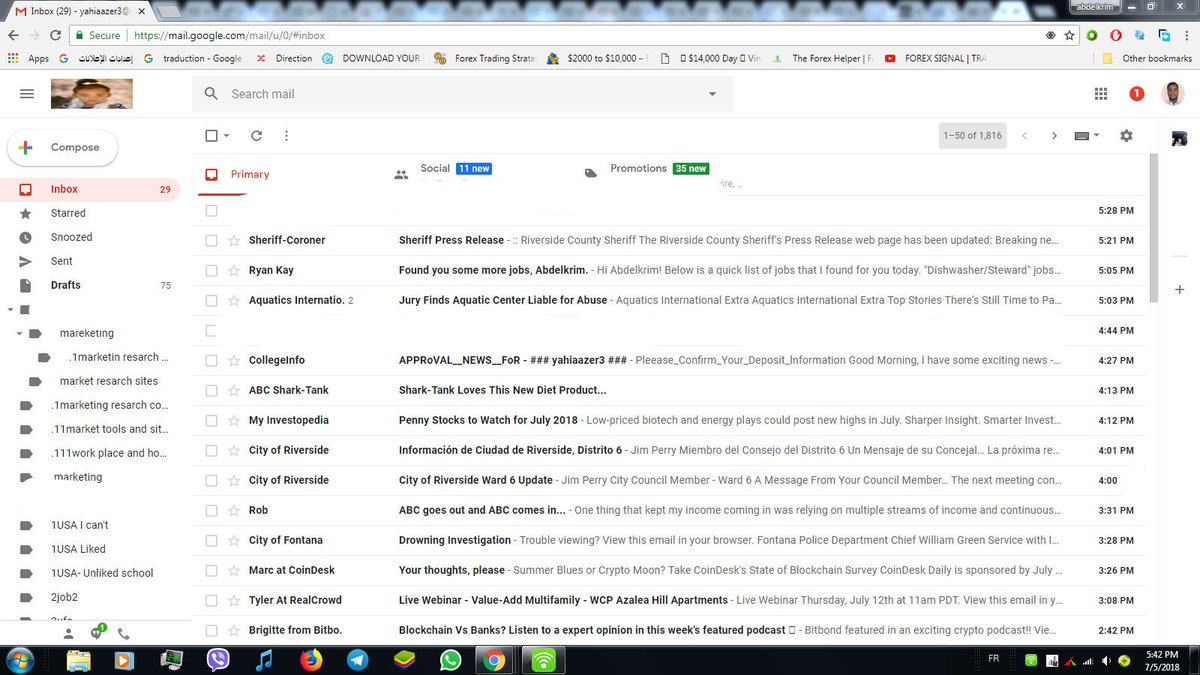Open the select-all dropdown arrow
The width and height of the screenshot is (1200, 675).
[x=227, y=136]
